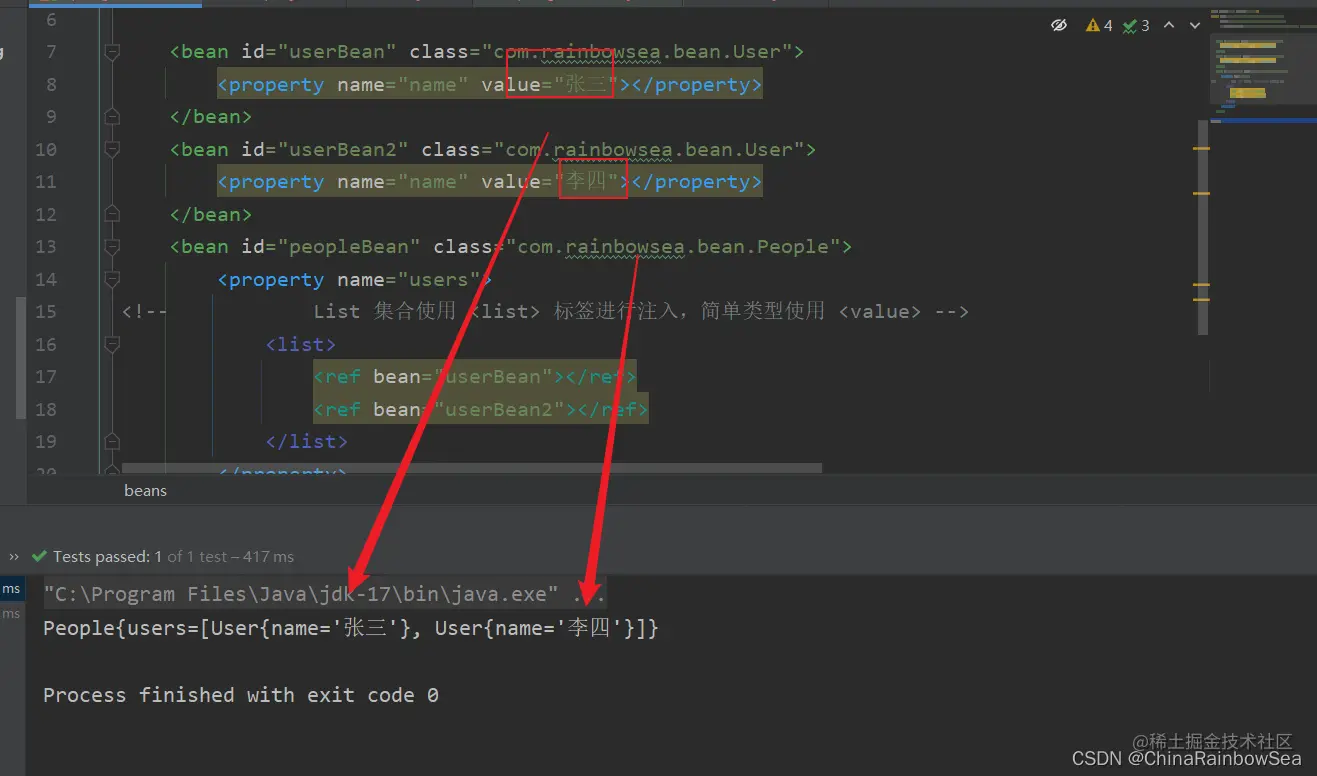Click the </list> closing tag on line 19

pyautogui.click(x=306, y=441)
